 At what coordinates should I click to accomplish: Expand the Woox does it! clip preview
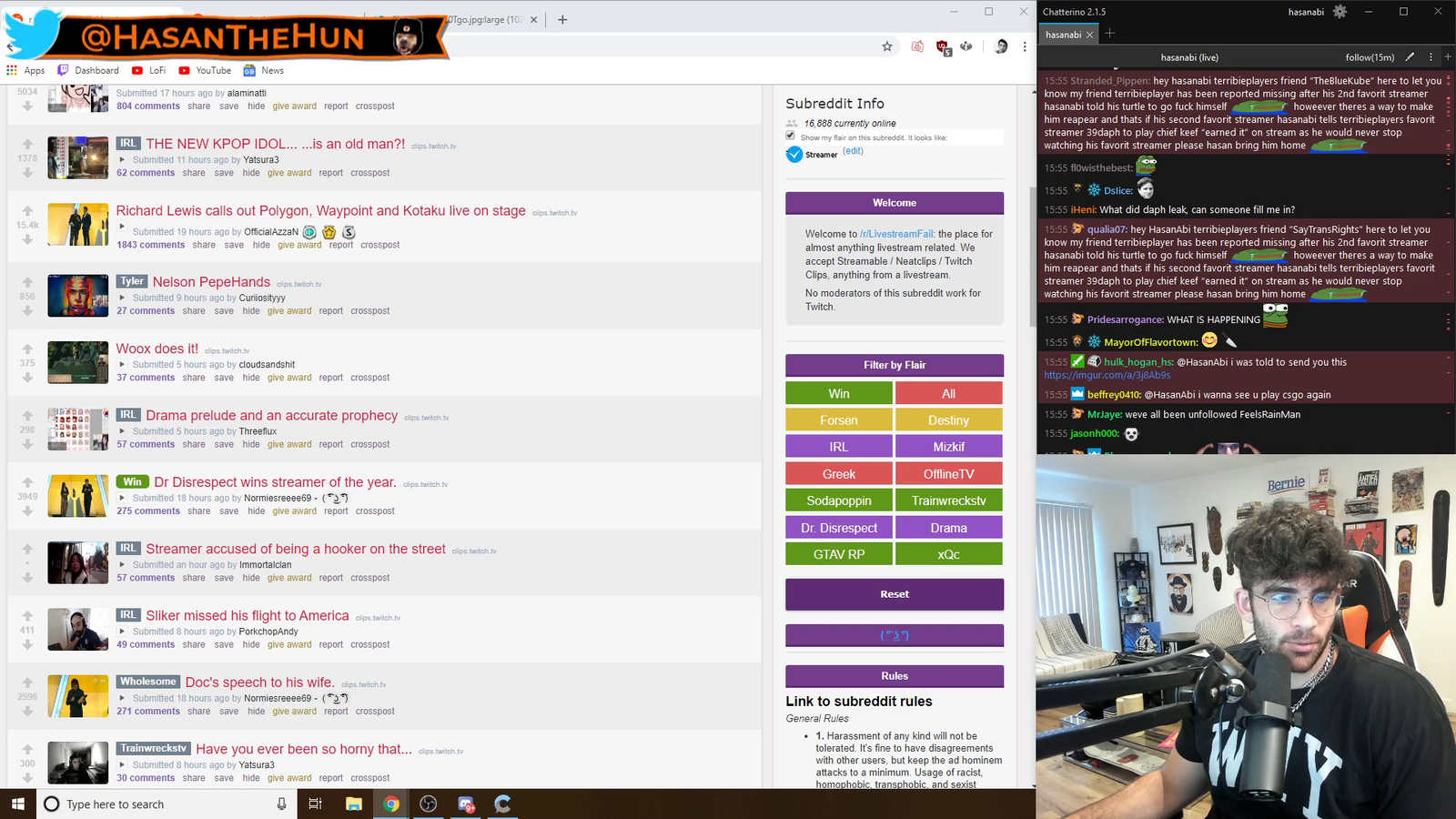coord(122,365)
